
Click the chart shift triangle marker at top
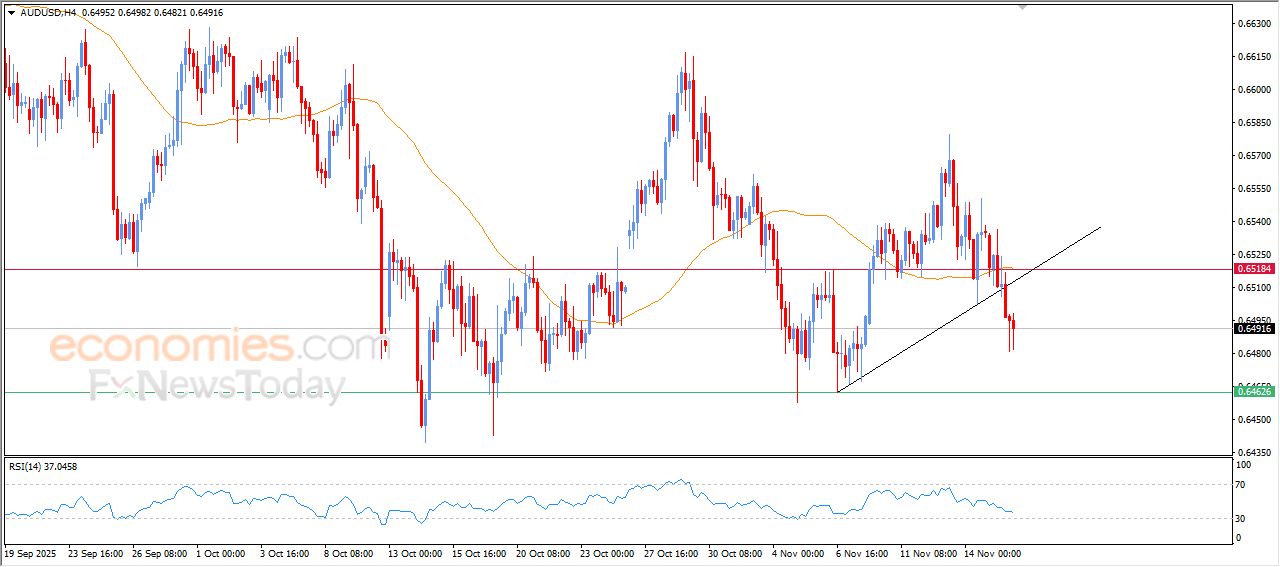pyautogui.click(x=1021, y=7)
